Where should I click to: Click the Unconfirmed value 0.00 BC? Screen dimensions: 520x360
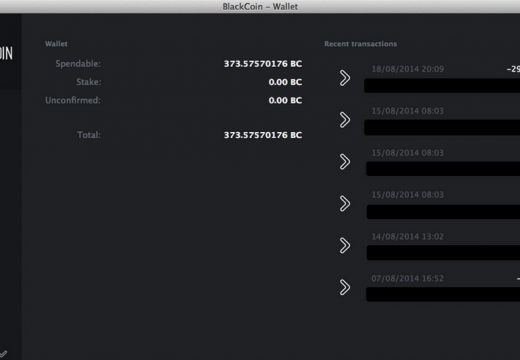tap(285, 100)
